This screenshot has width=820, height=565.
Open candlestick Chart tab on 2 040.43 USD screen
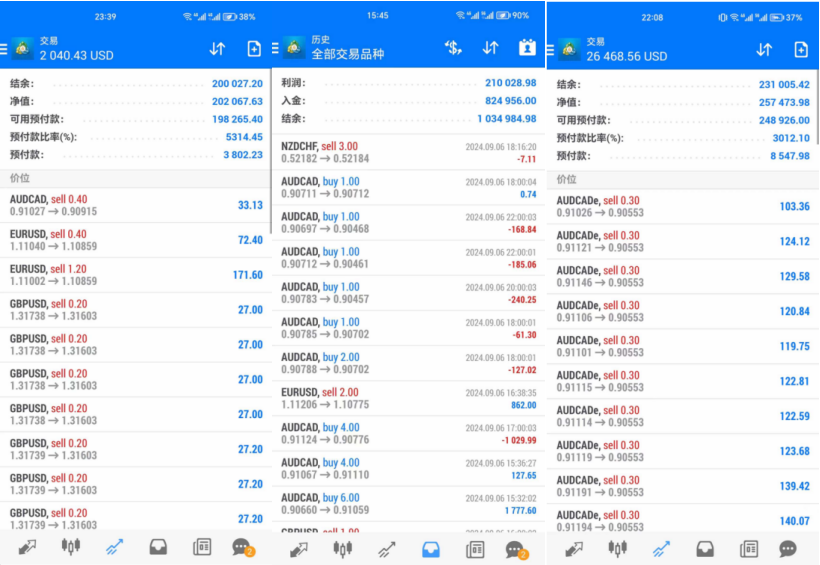(x=71, y=547)
